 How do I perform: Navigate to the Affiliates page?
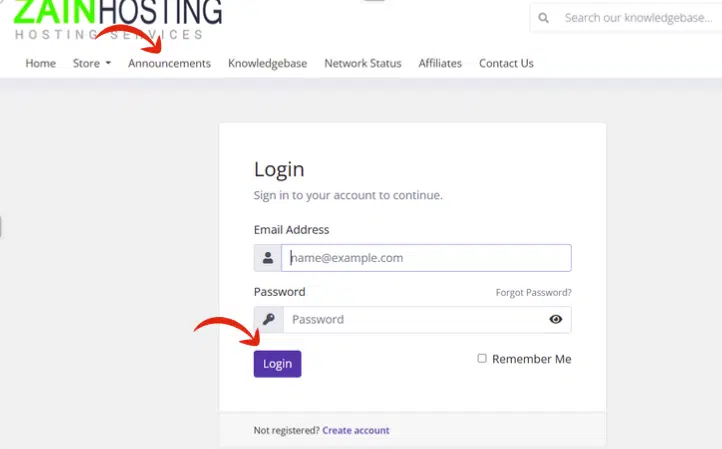click(x=440, y=63)
